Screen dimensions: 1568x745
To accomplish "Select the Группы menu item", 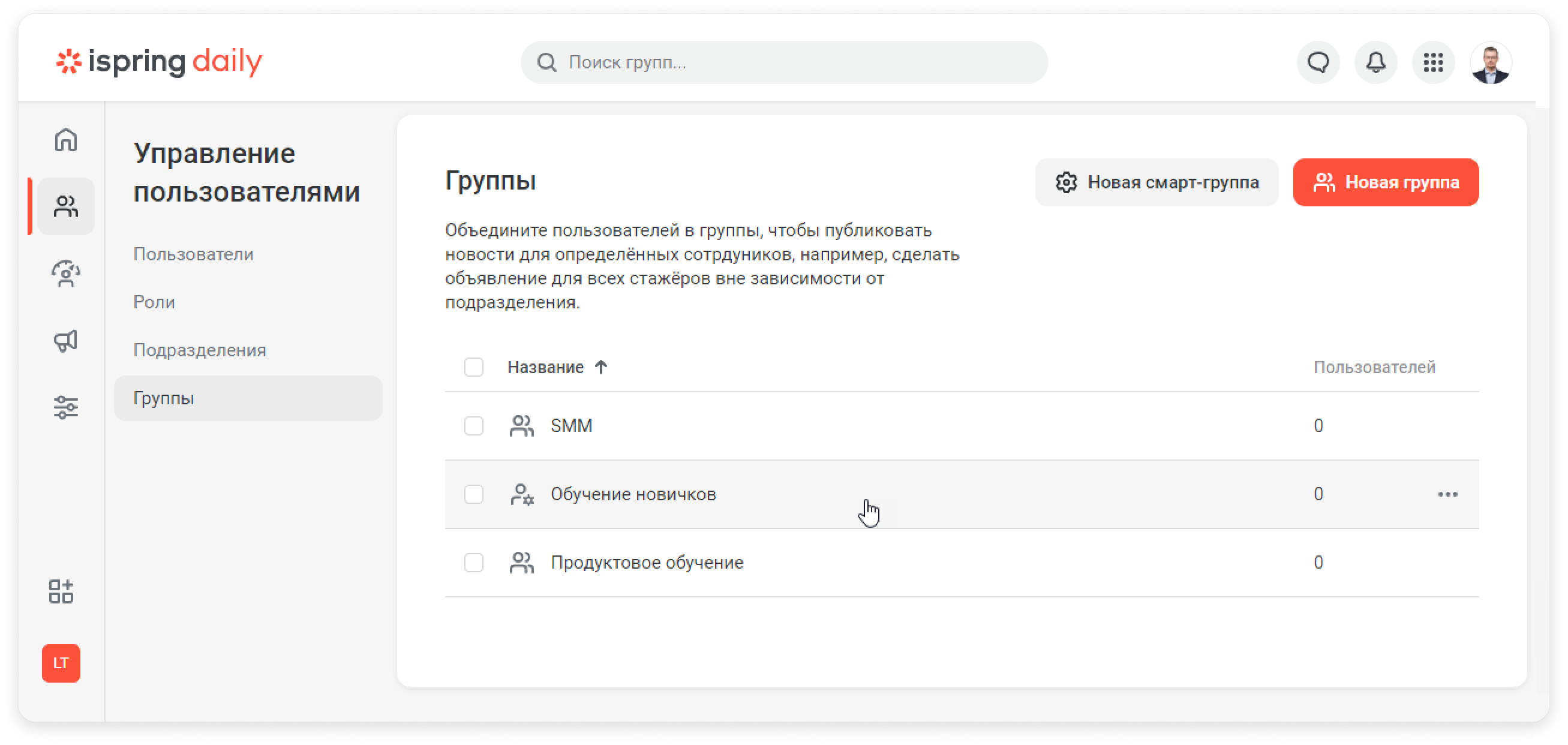I will [x=248, y=398].
